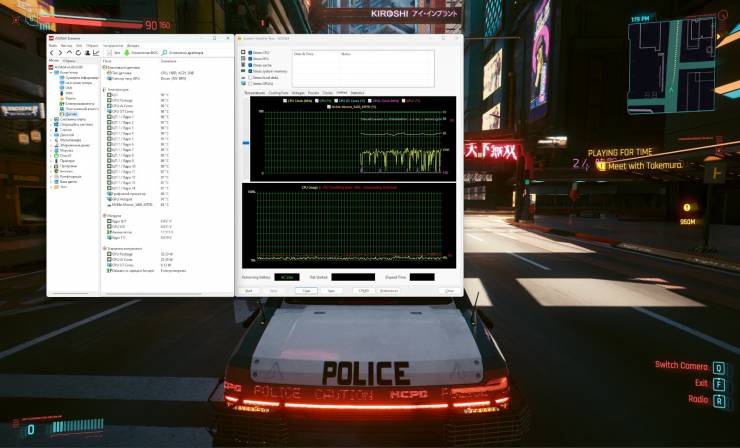The height and width of the screenshot is (448, 740).
Task: Click the Refresh icon in AIDA64 toolbar
Action: (78, 53)
